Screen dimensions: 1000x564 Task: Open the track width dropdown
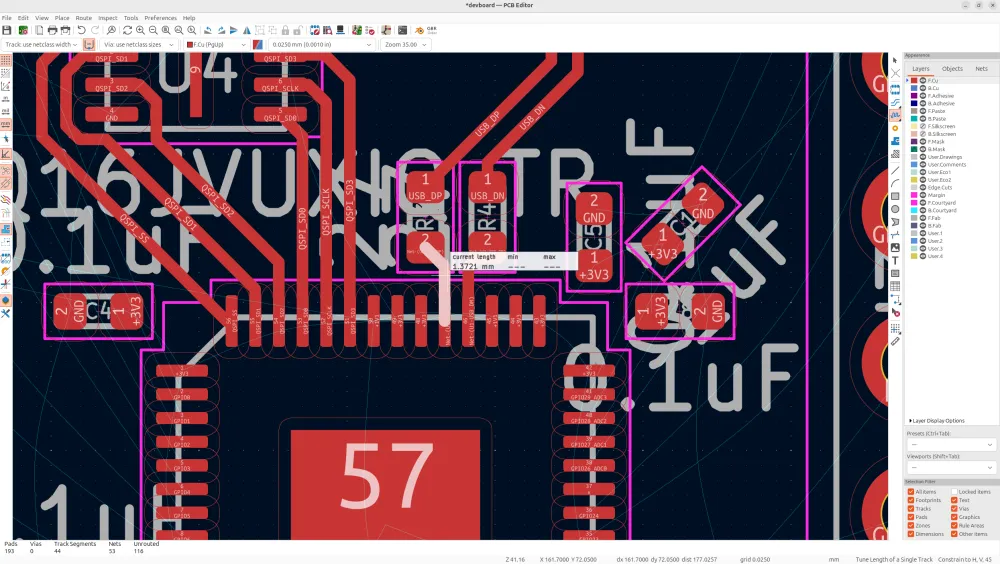38,45
